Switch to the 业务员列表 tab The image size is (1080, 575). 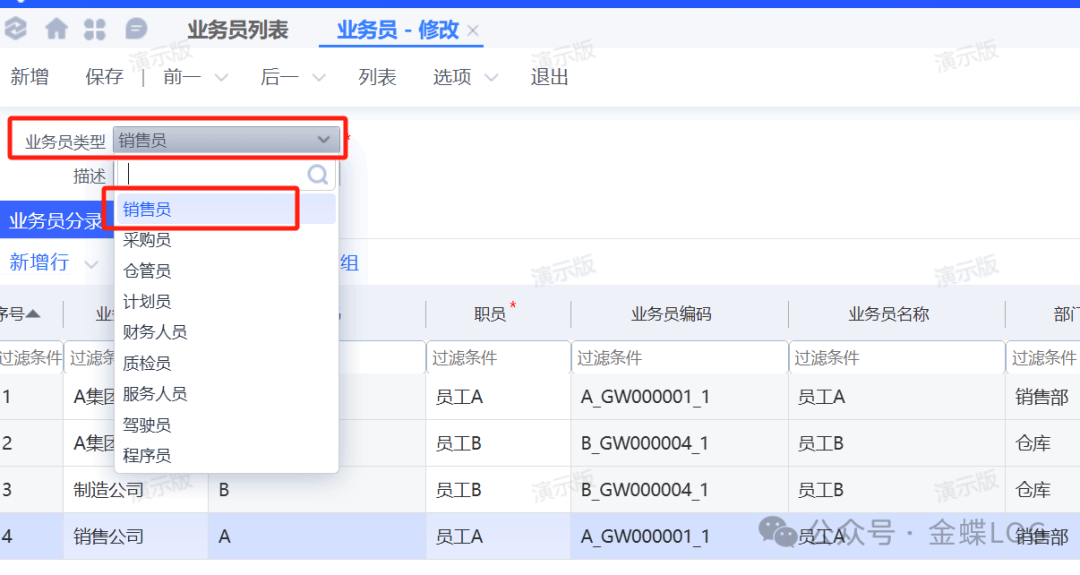(237, 31)
